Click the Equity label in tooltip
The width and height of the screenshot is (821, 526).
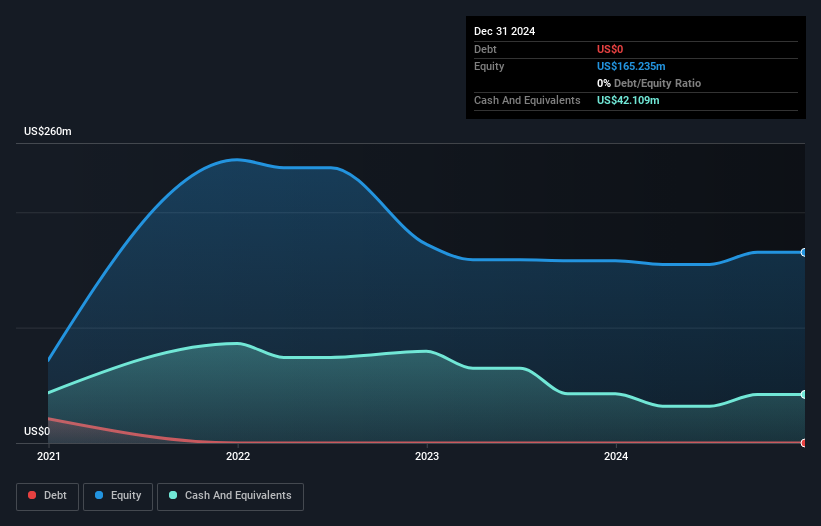[x=489, y=66]
